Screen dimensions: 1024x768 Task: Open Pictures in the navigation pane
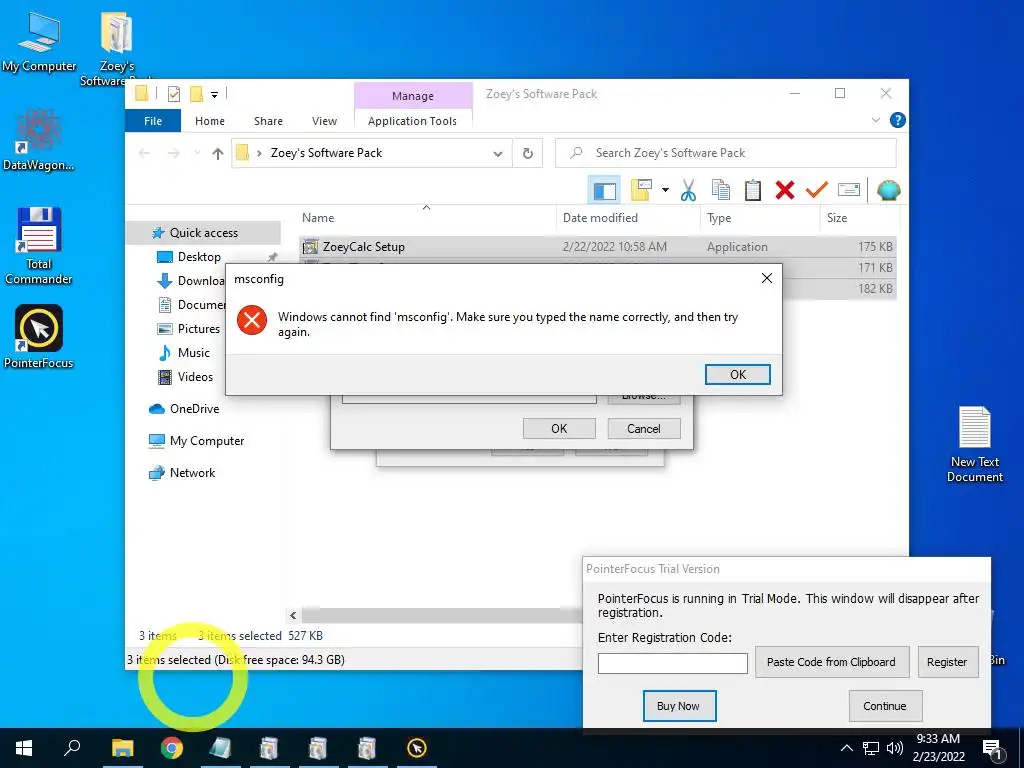(199, 328)
